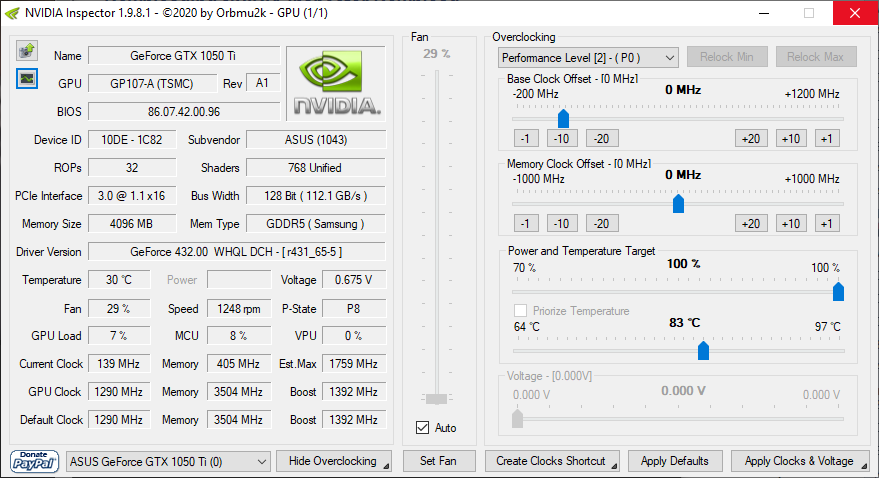Click the Hide Overclocking button
The height and width of the screenshot is (478, 879).
coord(334,461)
